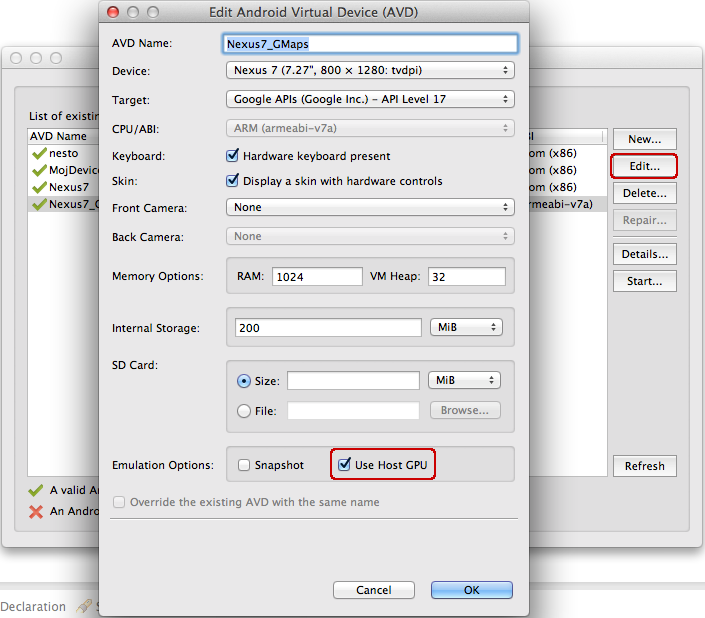Click Edit... in AVD Manager window
Screen dimensions: 705x618
(x=645, y=166)
